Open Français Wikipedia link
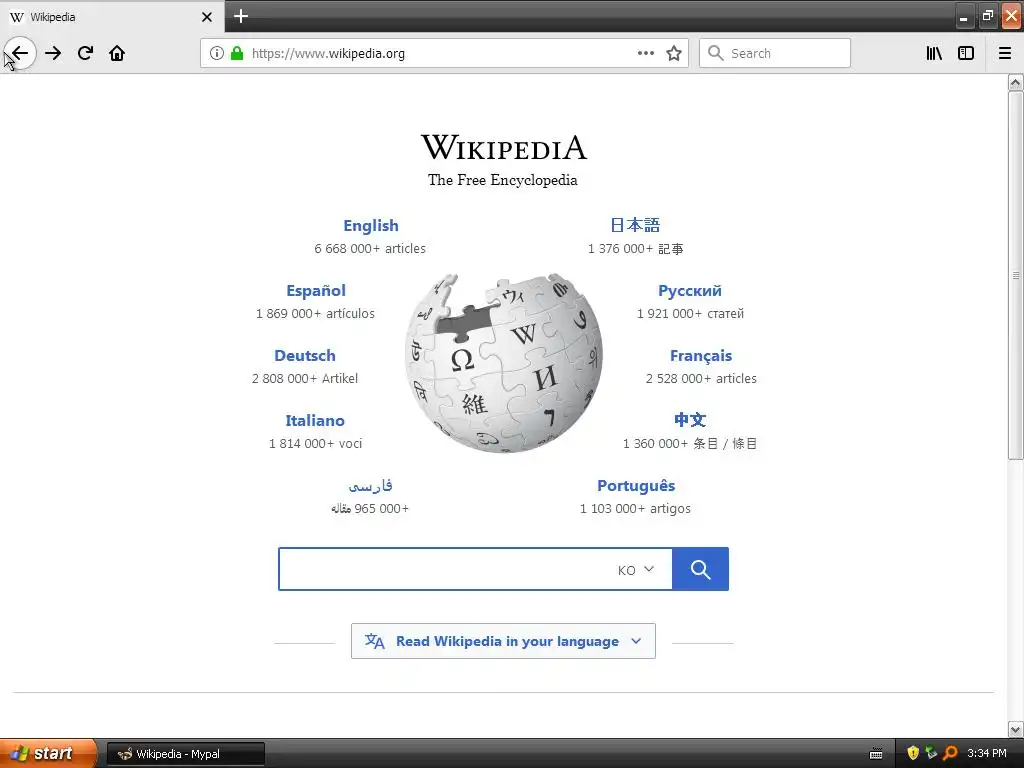The image size is (1024, 768). 701,355
